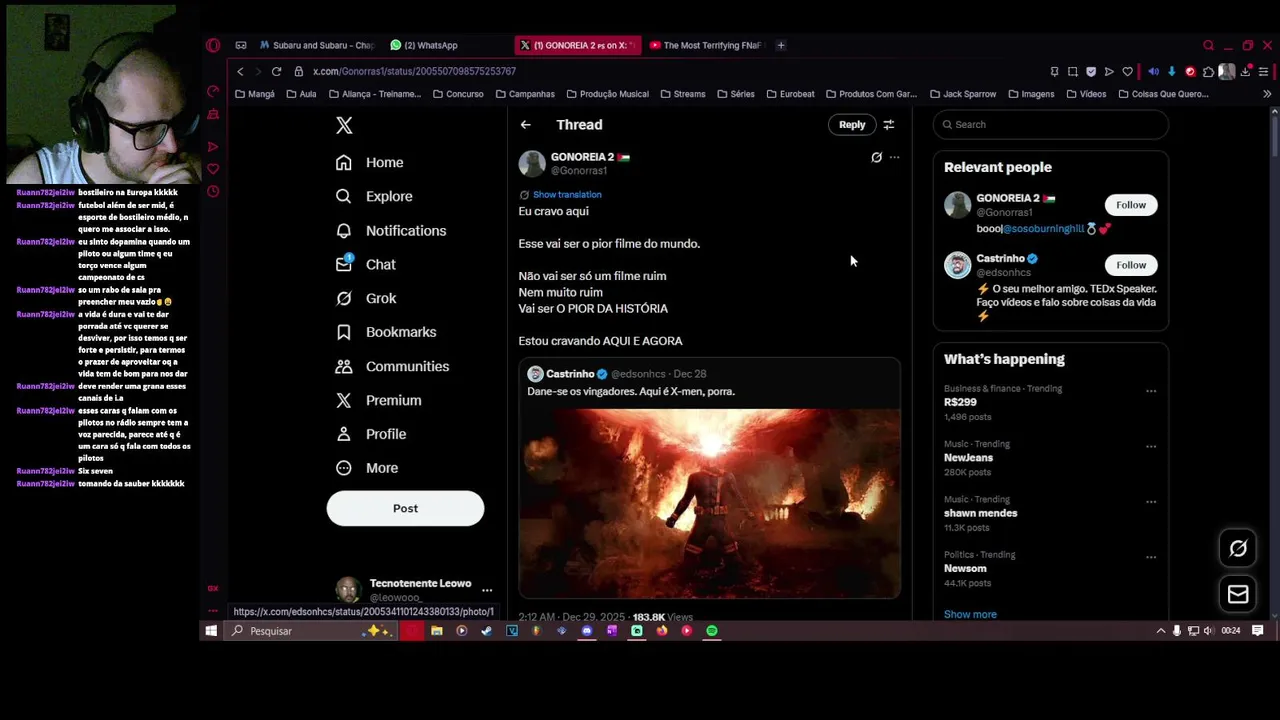This screenshot has width=1280, height=720.
Task: Click Castrinho name in quoted post
Action: [x=570, y=374]
